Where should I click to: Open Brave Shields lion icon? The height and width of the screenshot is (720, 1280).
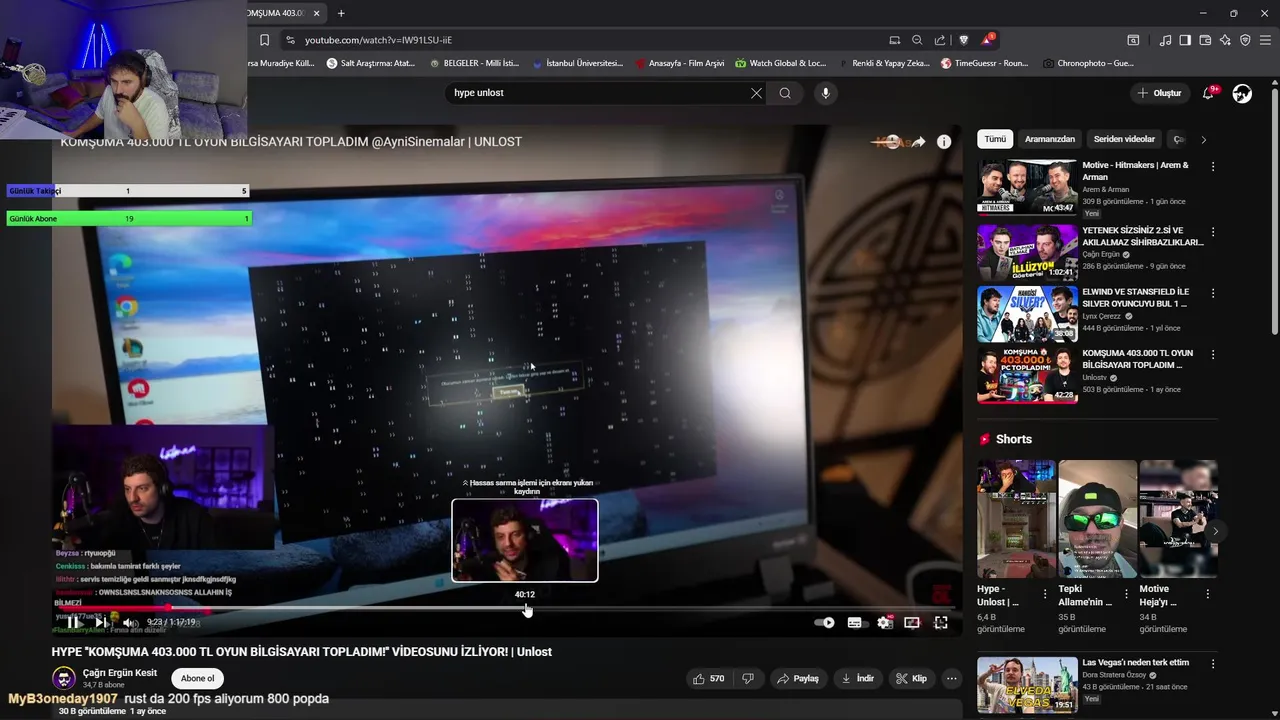[964, 40]
